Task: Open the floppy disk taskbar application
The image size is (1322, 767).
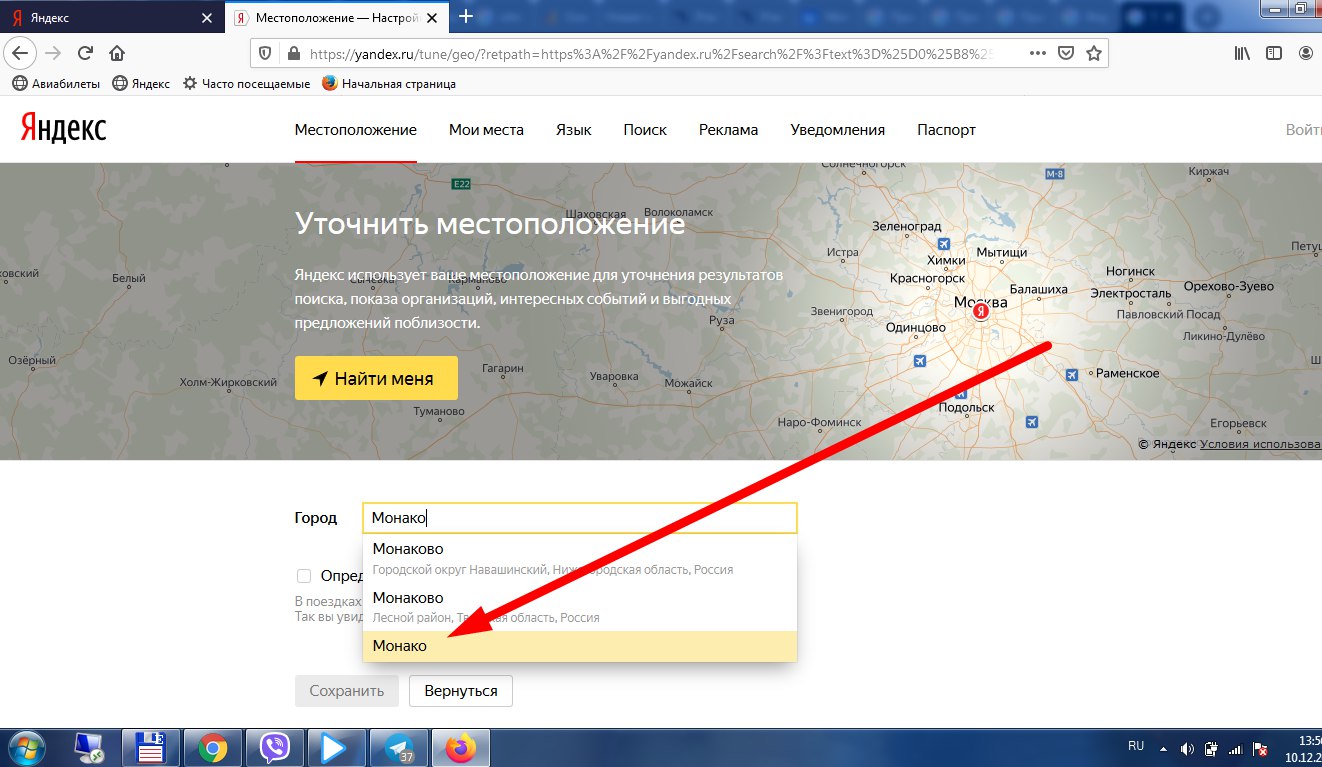Action: click(x=150, y=748)
